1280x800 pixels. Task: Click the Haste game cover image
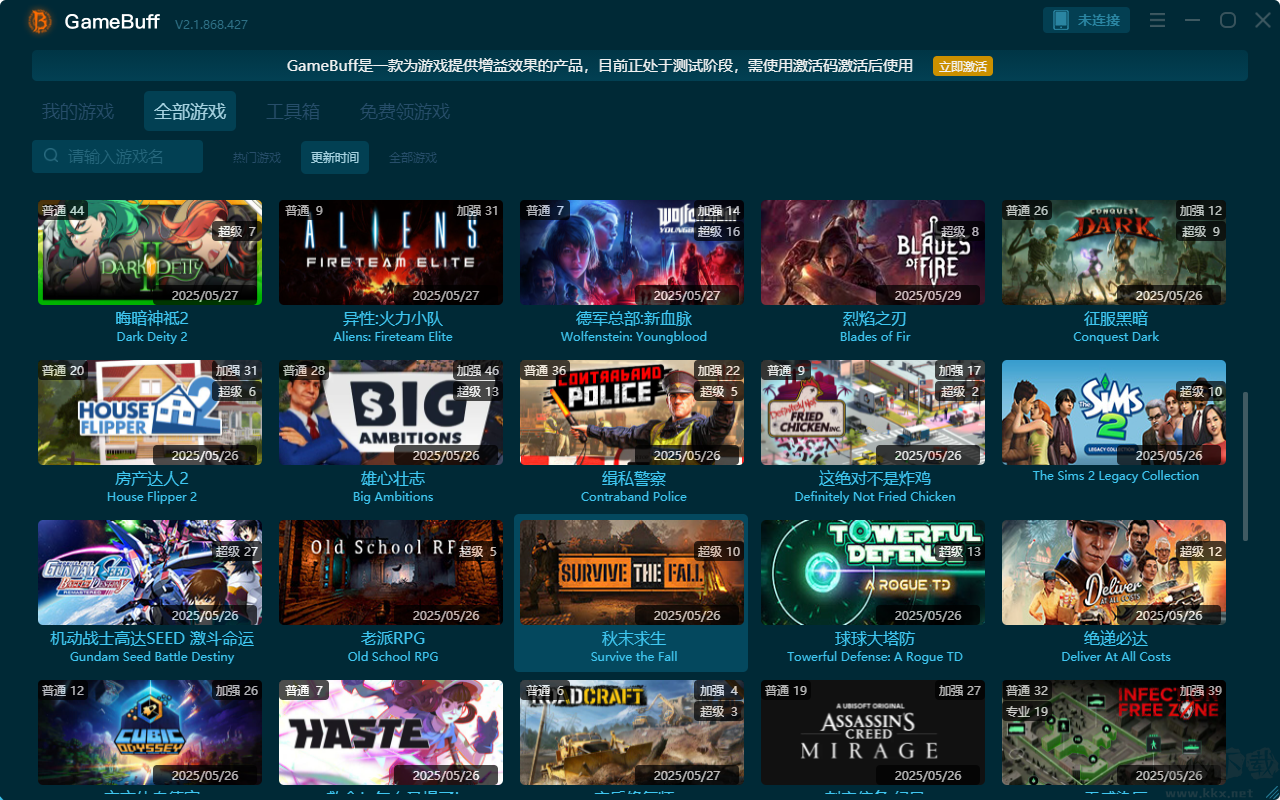click(x=391, y=732)
